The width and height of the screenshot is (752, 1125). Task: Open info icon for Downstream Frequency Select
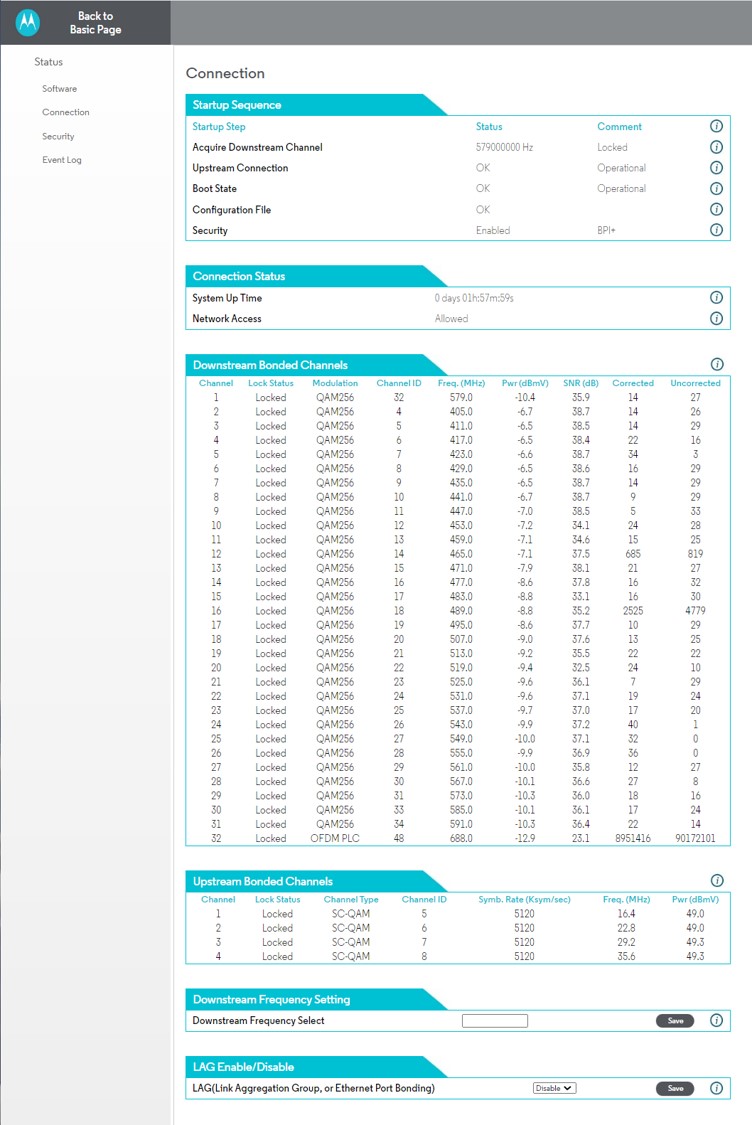click(x=716, y=1020)
